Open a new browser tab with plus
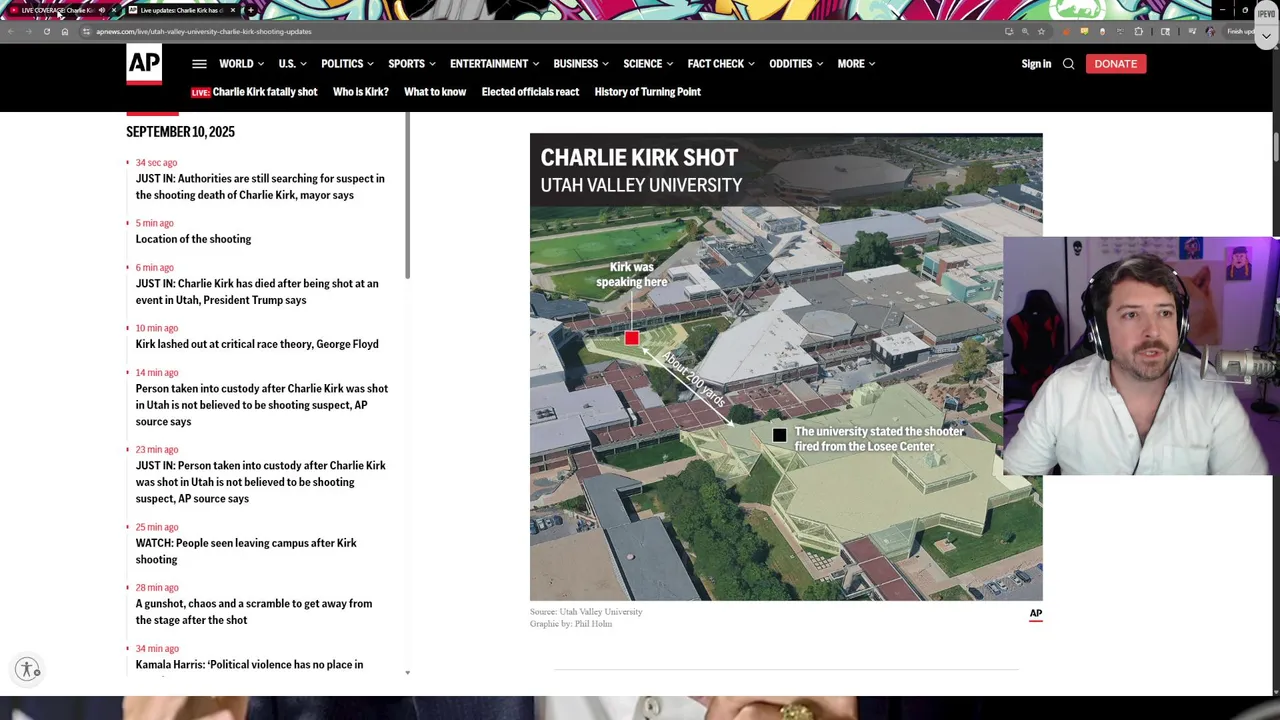Viewport: 1280px width, 720px height. point(251,10)
